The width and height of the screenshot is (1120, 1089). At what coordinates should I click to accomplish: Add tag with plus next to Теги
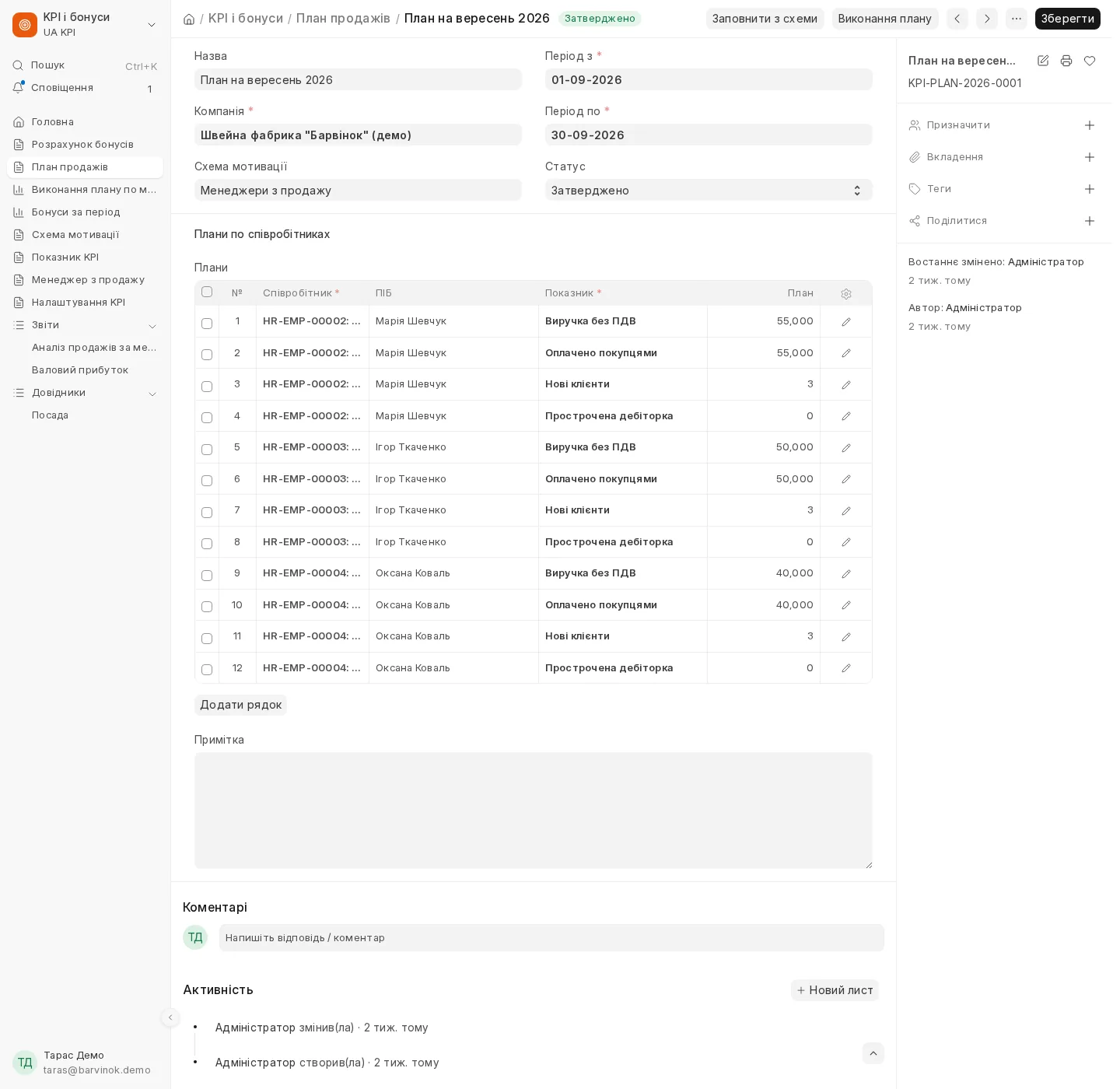[x=1090, y=189]
